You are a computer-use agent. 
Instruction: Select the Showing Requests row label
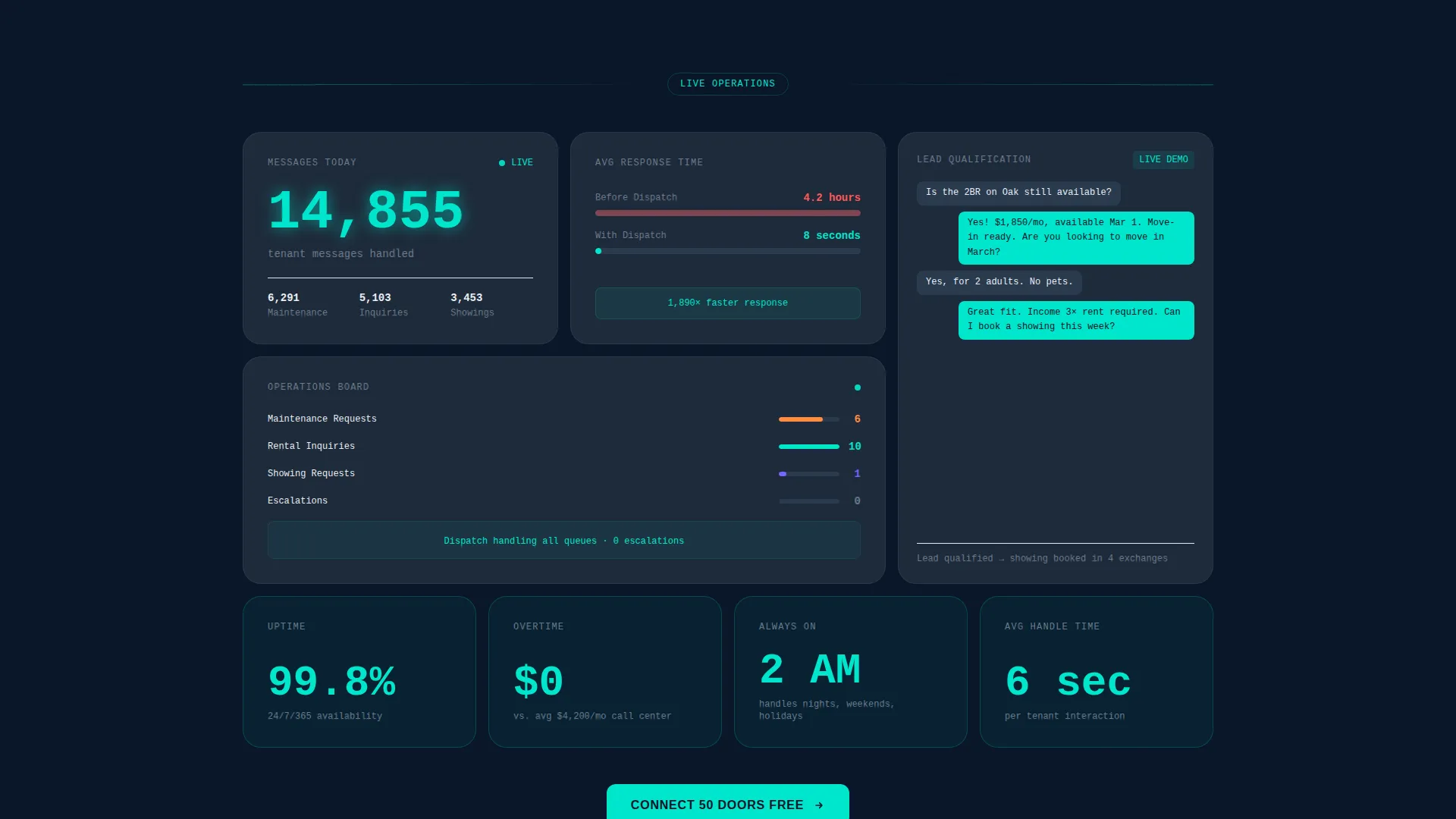[x=311, y=473]
